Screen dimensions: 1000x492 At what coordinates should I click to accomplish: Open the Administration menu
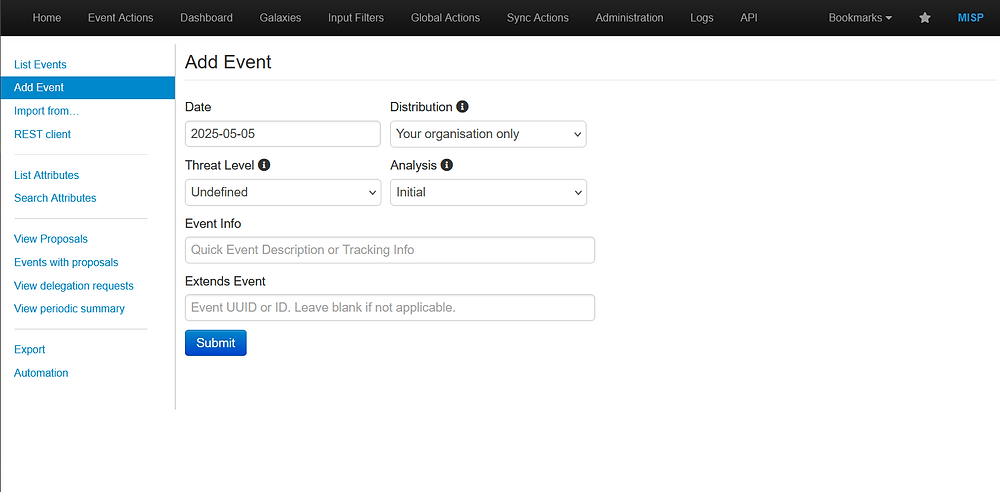pos(629,18)
